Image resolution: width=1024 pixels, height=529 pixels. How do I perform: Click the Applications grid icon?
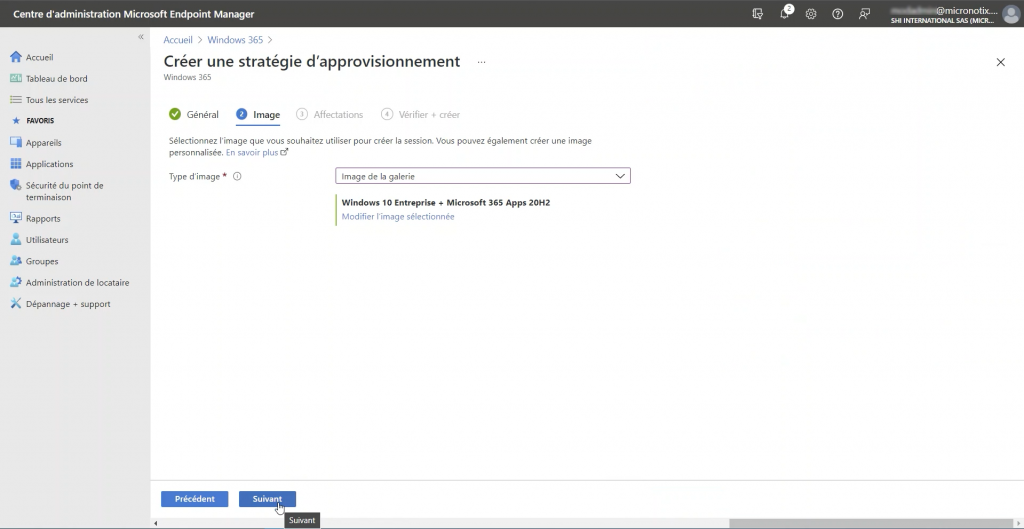(x=16, y=164)
